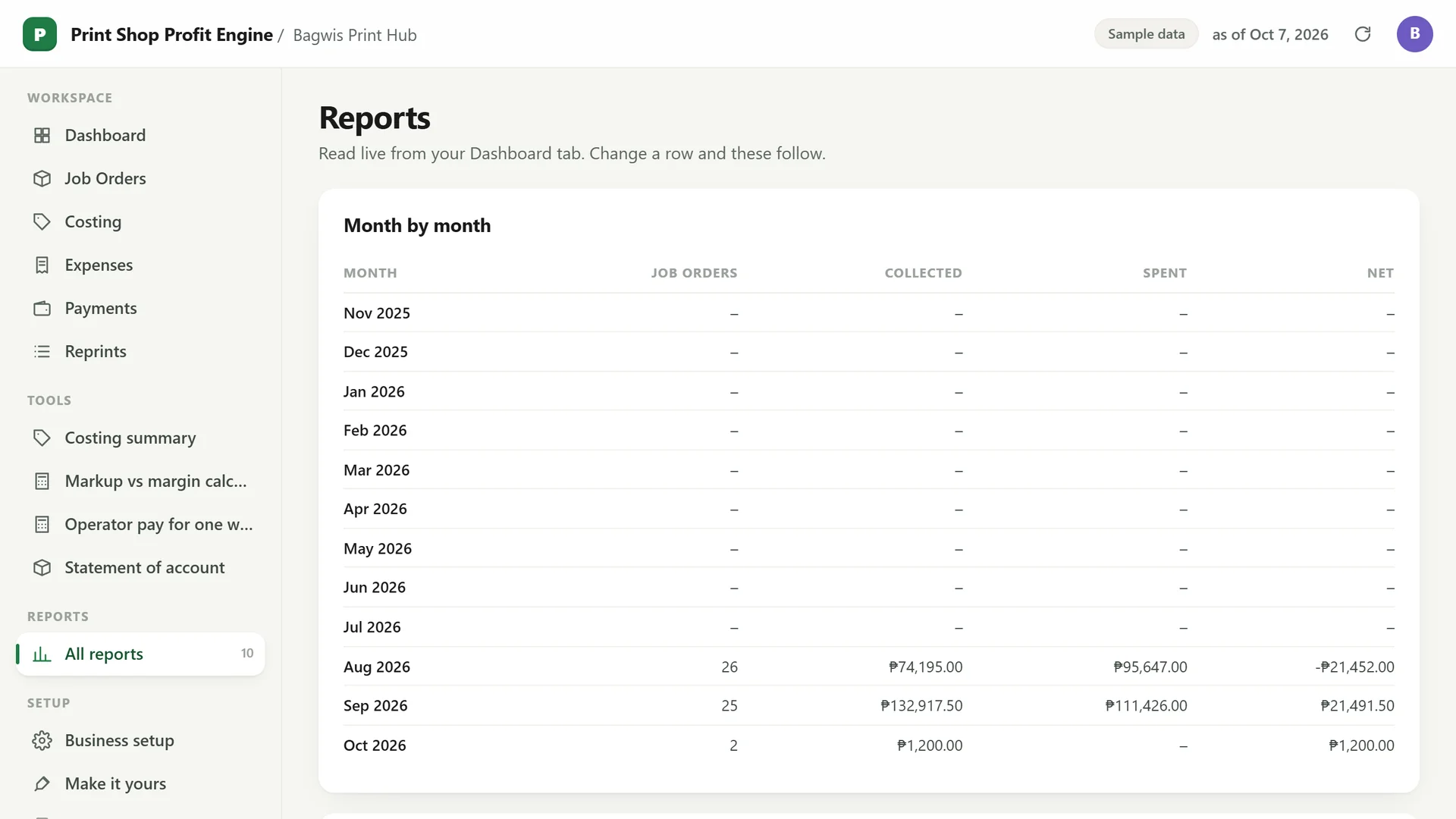This screenshot has height=819, width=1456.
Task: Click the ₱95,647.00 spent amount
Action: coord(1150,667)
